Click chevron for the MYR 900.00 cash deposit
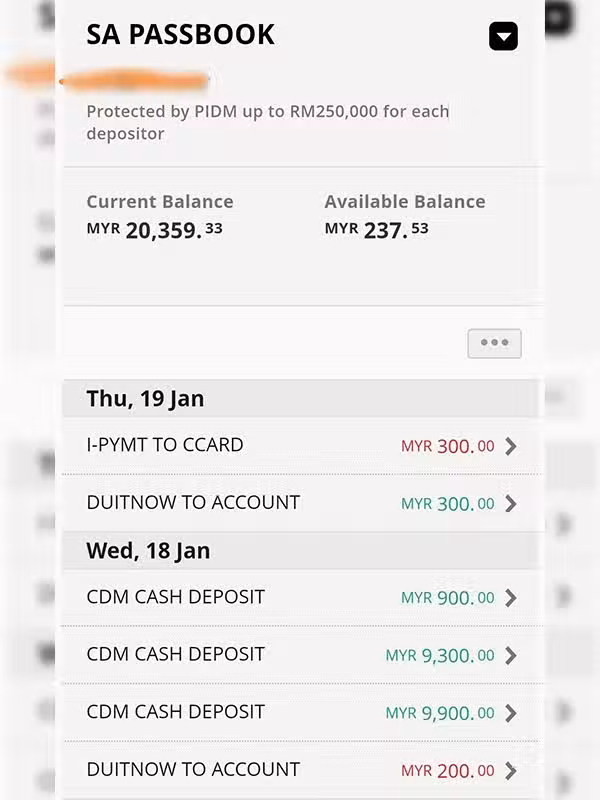This screenshot has width=600, height=800. (x=511, y=598)
